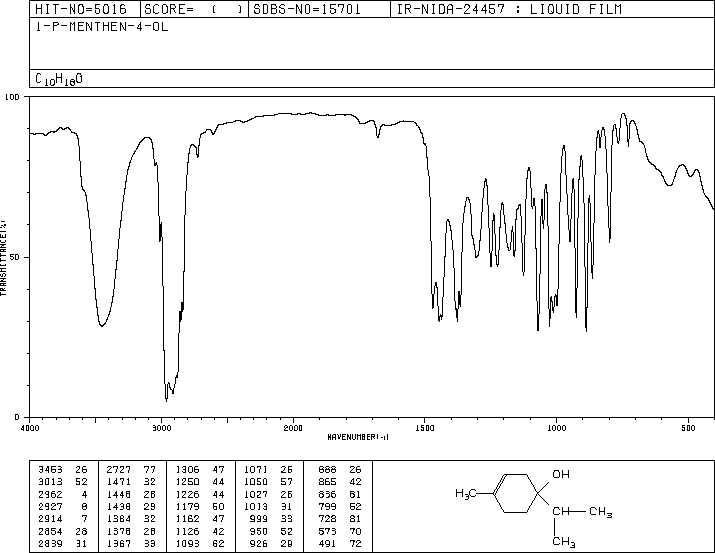
Task: Click the broad O-H absorption minimum near 3463
Action: click(102, 326)
